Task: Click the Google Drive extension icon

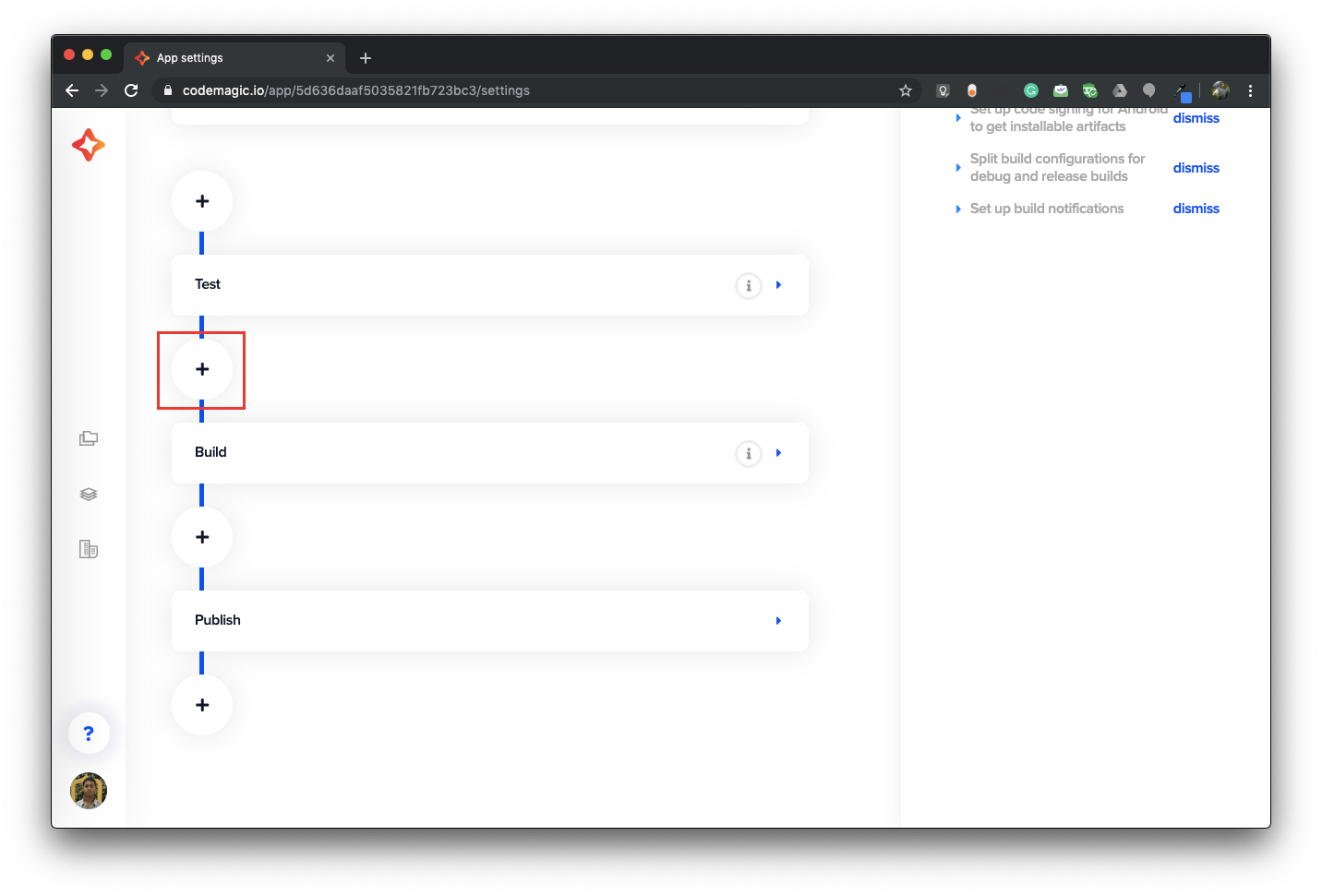Action: coord(1119,90)
